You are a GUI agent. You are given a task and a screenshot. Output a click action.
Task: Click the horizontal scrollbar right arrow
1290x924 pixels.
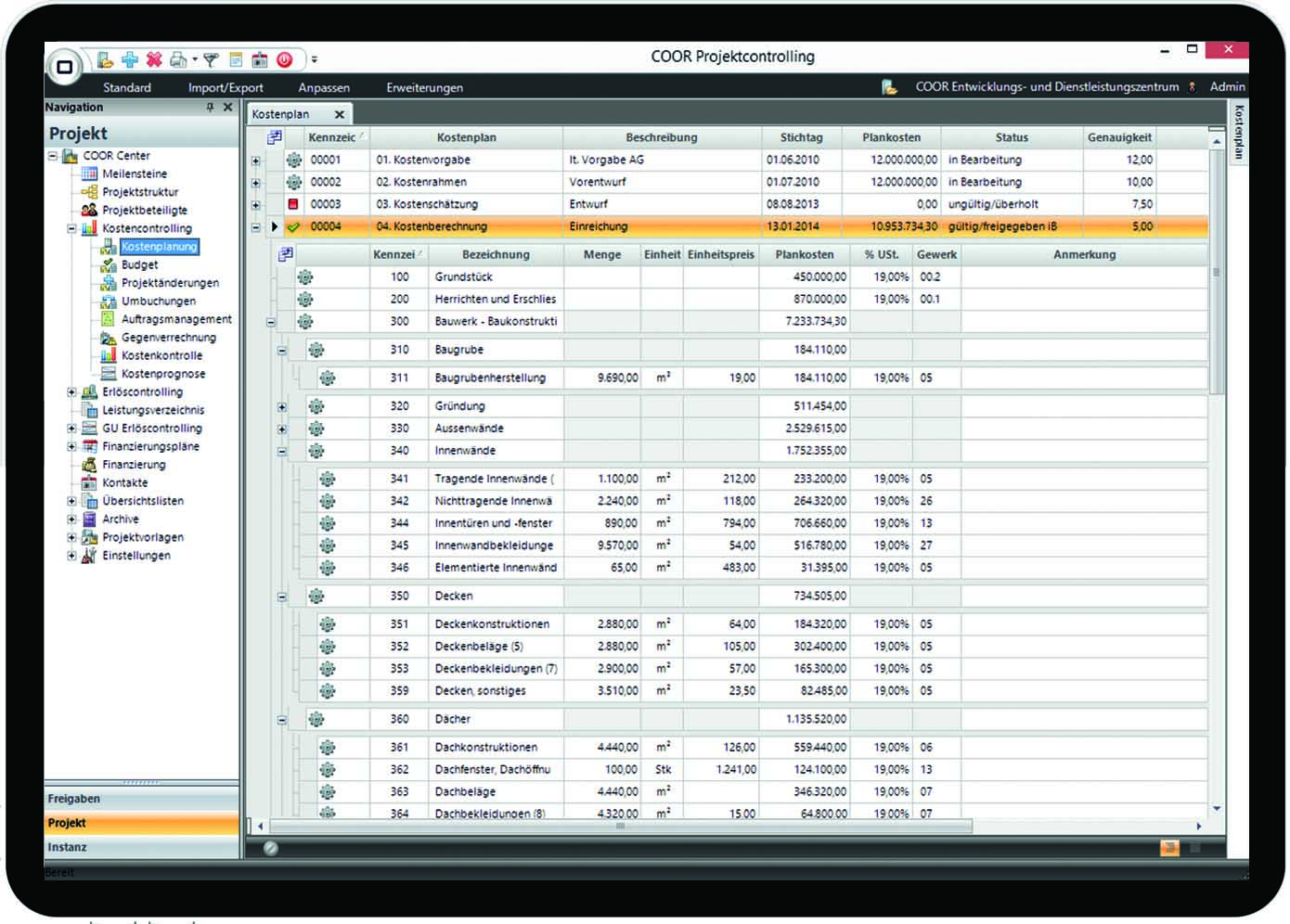tap(1198, 826)
